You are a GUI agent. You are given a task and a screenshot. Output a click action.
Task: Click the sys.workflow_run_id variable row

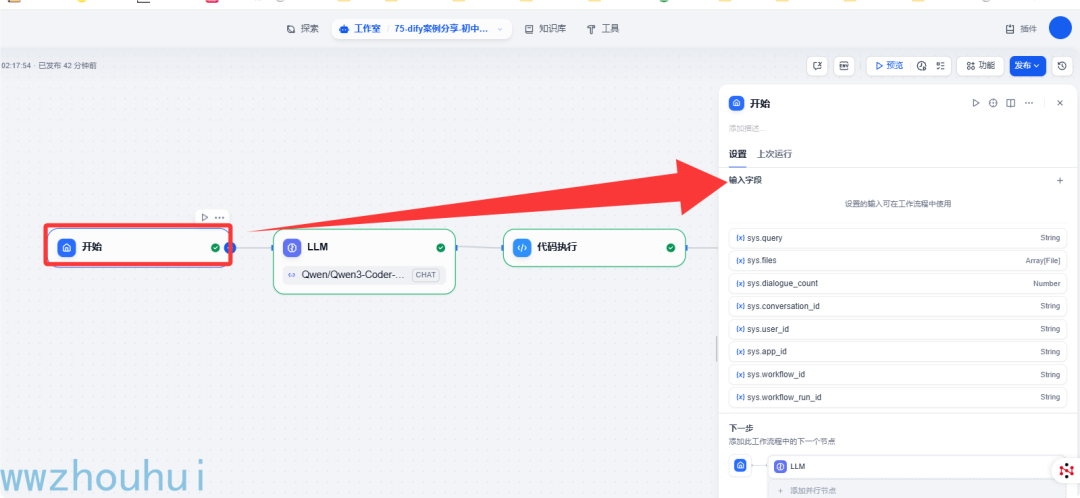coord(897,397)
